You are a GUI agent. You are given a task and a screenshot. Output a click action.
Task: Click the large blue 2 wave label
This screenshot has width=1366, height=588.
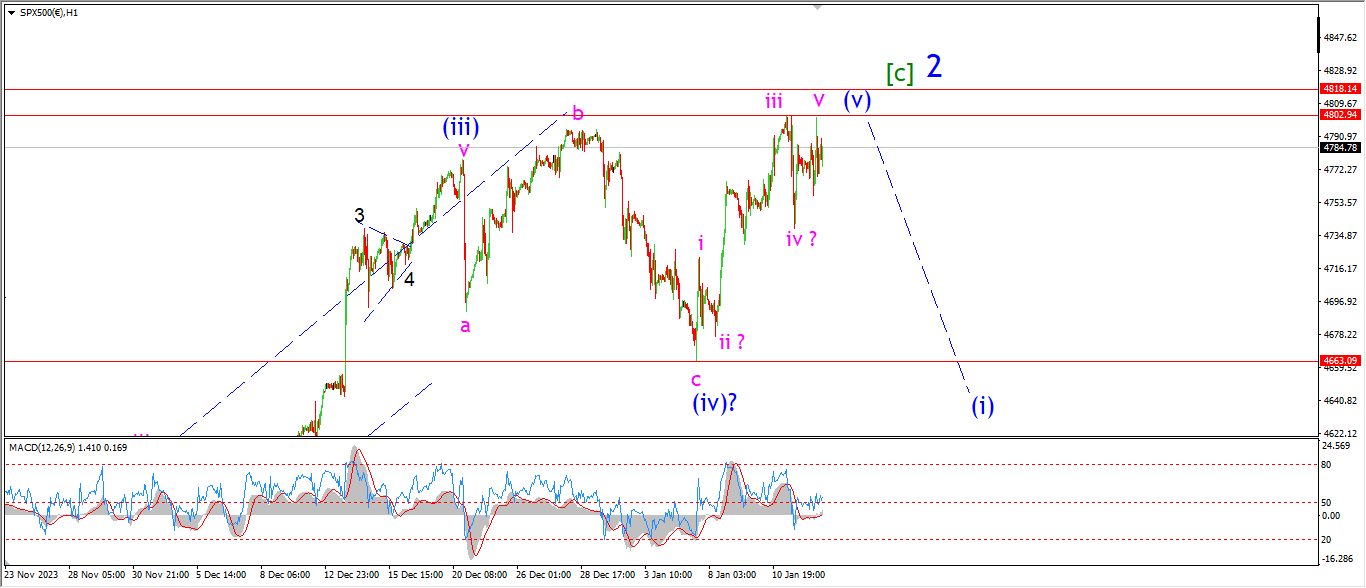click(x=933, y=66)
